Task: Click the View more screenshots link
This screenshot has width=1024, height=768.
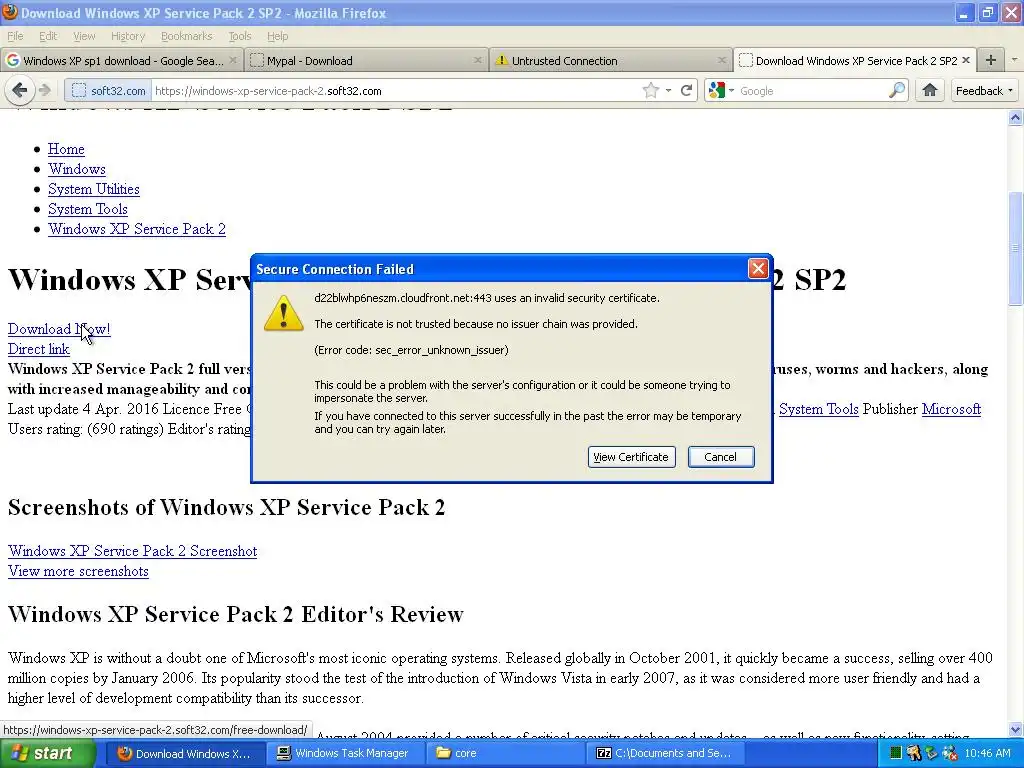Action: coord(78,571)
